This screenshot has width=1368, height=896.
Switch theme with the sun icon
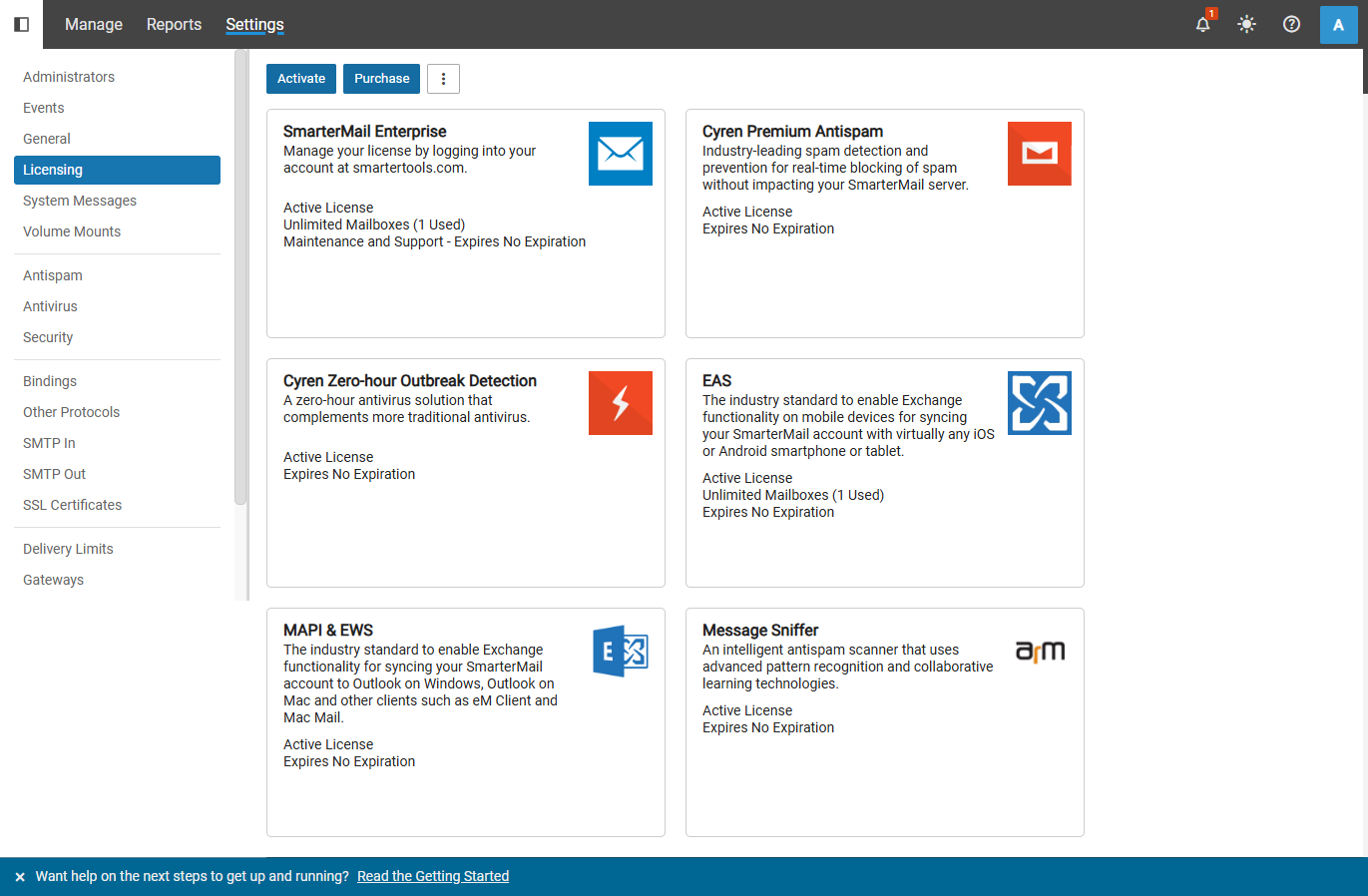(x=1246, y=24)
